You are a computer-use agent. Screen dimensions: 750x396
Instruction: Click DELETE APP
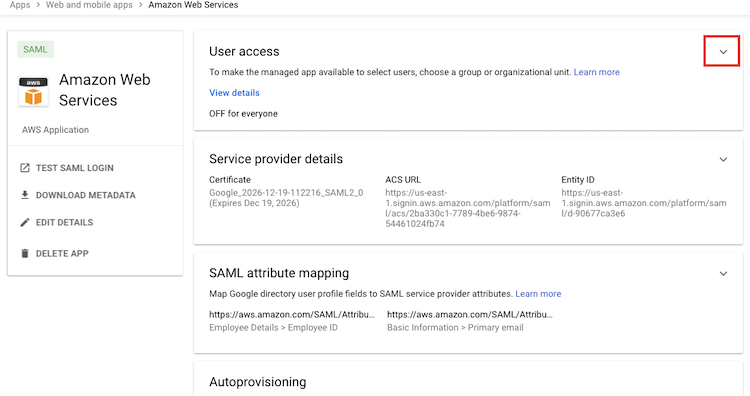pyautogui.click(x=62, y=253)
